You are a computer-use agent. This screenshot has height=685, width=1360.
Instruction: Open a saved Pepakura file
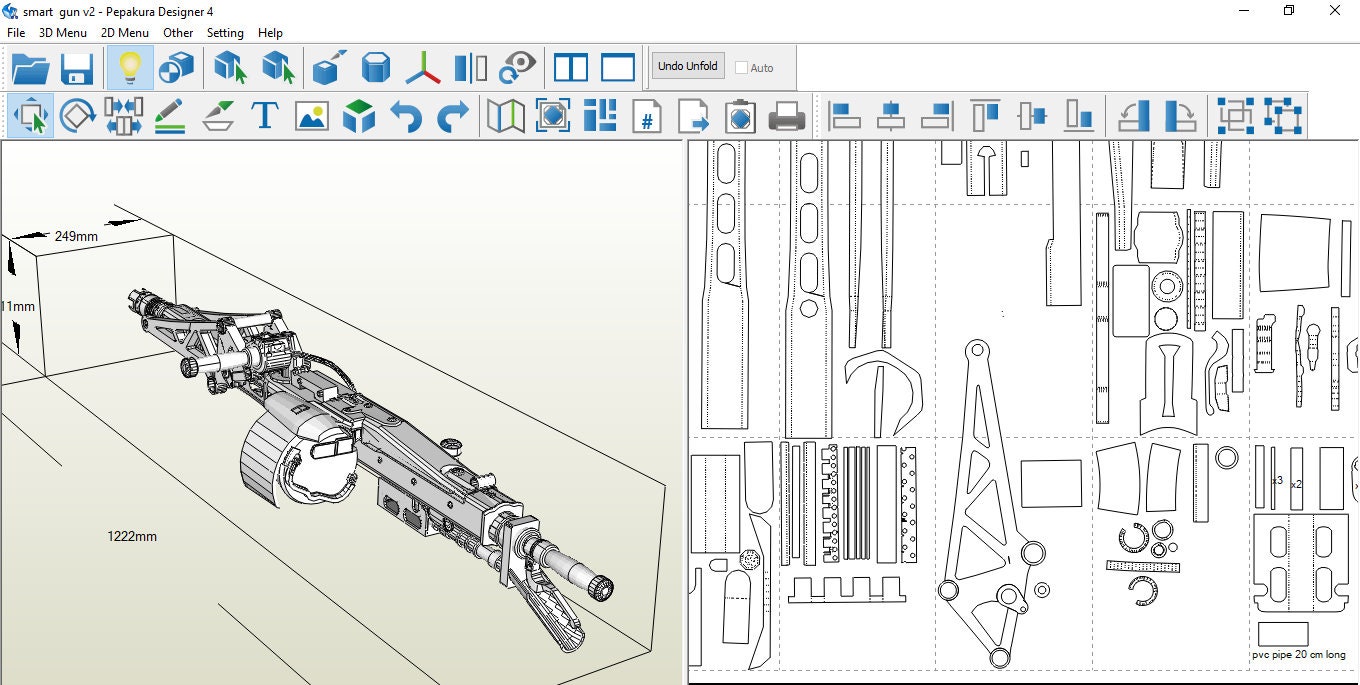click(31, 67)
